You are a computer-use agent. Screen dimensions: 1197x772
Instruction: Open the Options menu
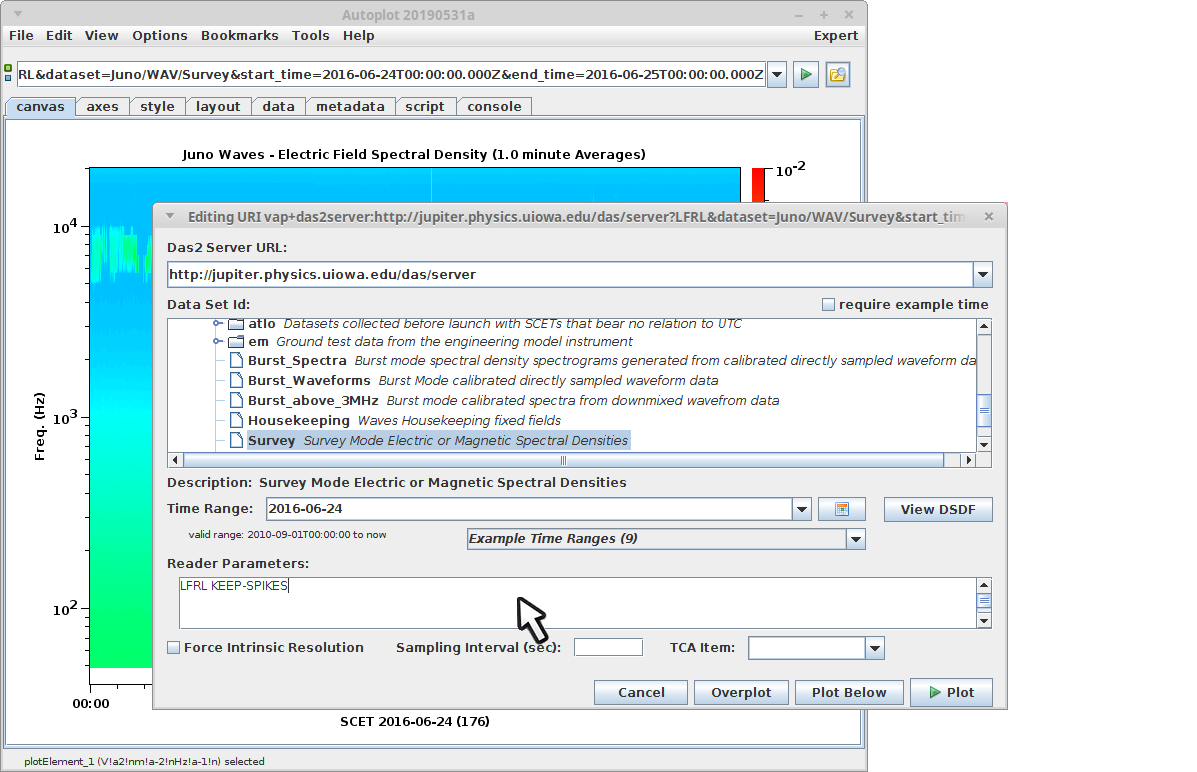coord(160,36)
